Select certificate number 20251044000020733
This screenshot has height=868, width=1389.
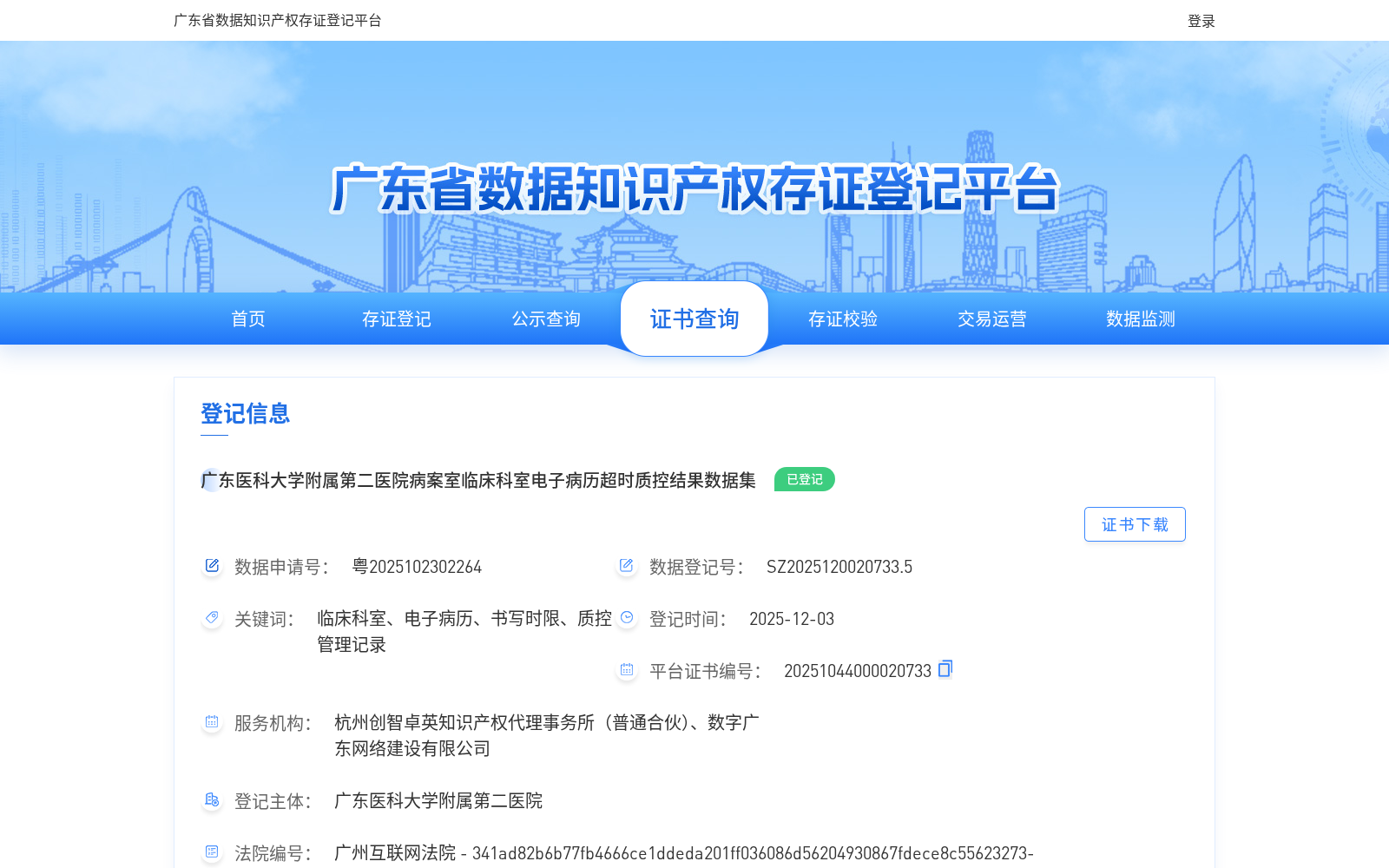tap(858, 671)
